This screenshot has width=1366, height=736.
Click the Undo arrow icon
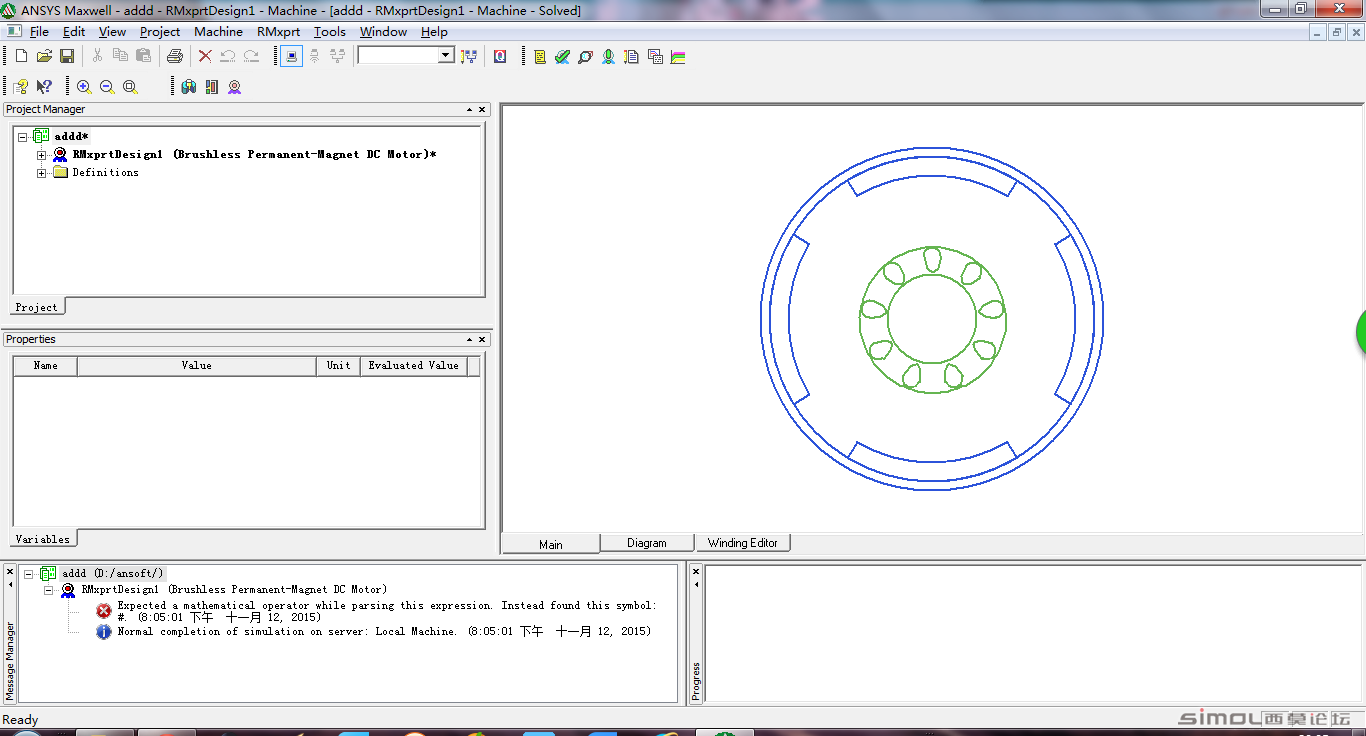(228, 56)
